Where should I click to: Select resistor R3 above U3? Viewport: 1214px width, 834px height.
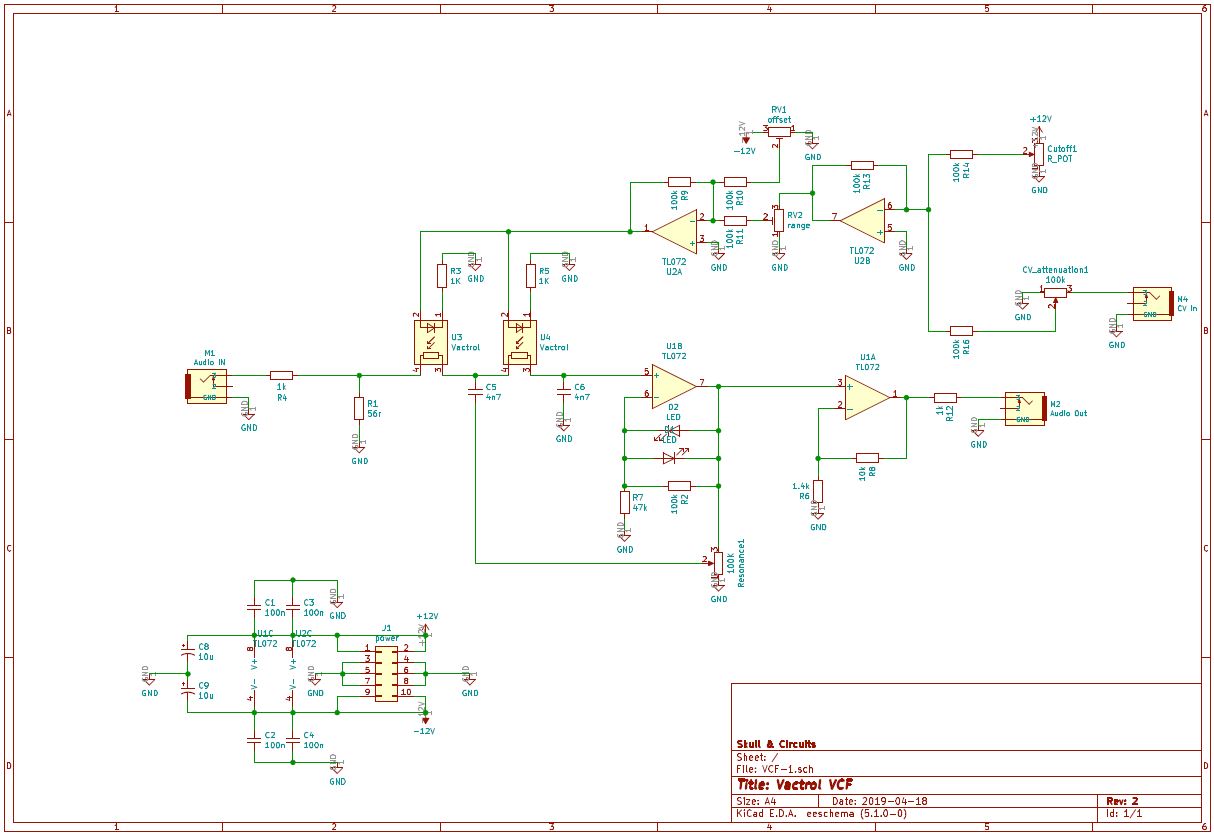click(441, 275)
